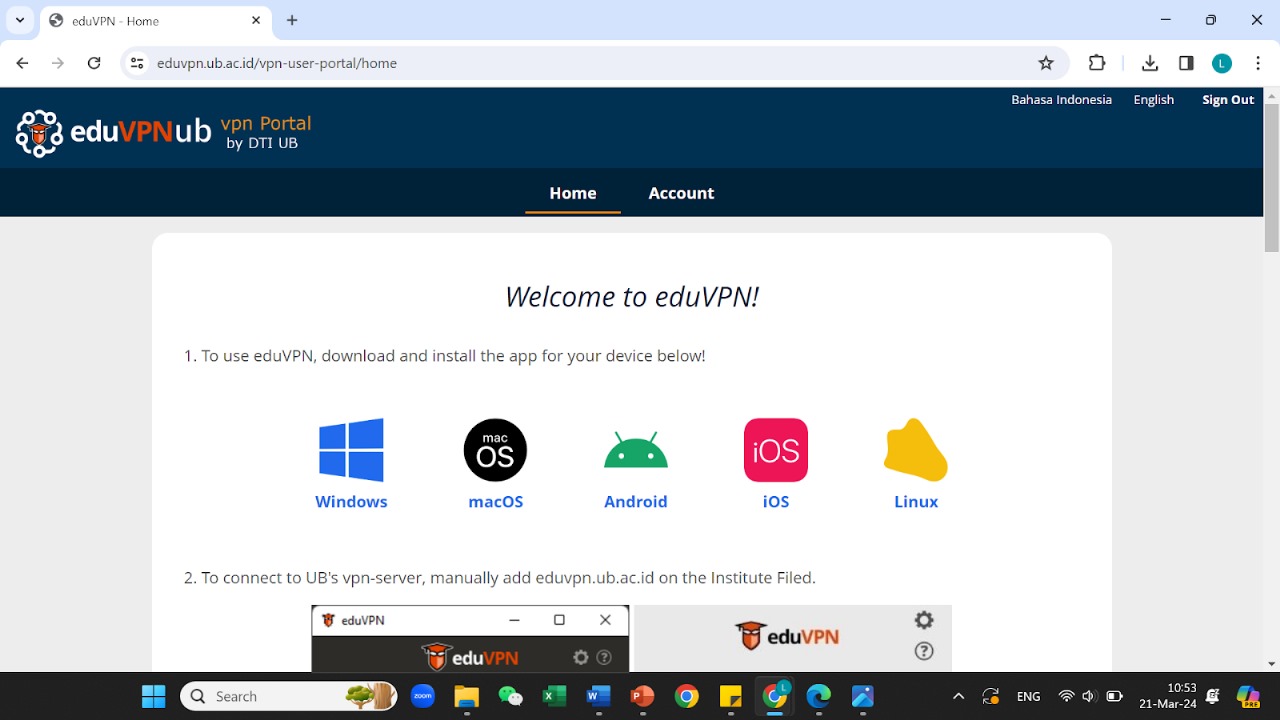The image size is (1280, 720).
Task: Click the Linux text link
Action: point(916,502)
